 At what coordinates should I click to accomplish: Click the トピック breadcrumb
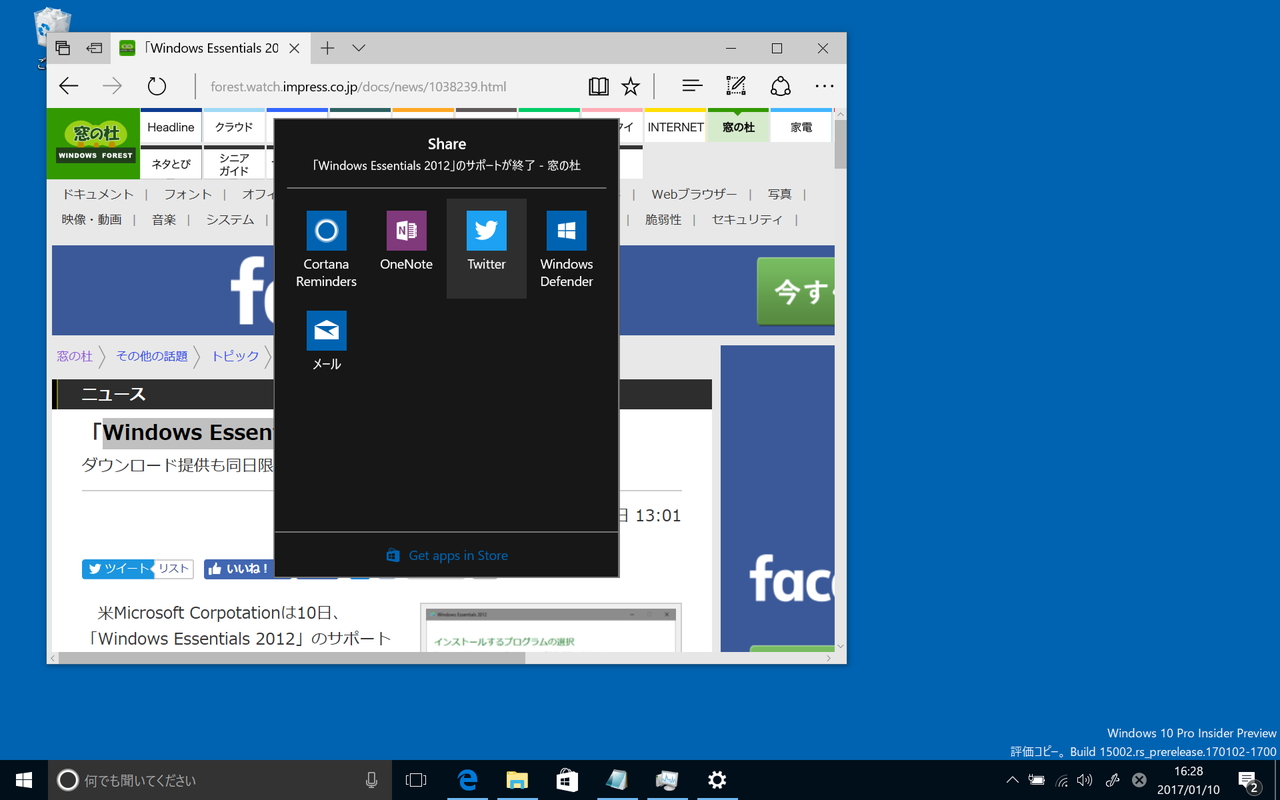(x=235, y=356)
